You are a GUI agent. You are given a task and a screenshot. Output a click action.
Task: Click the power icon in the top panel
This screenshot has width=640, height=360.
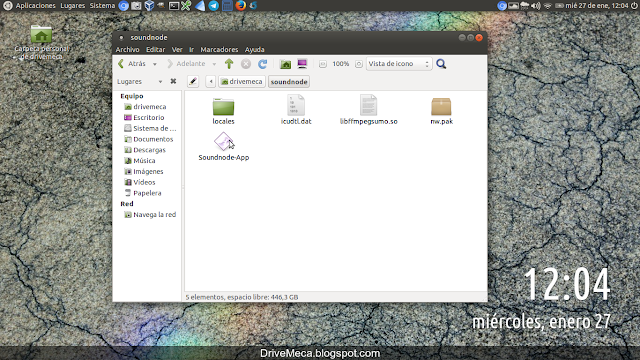(634, 6)
